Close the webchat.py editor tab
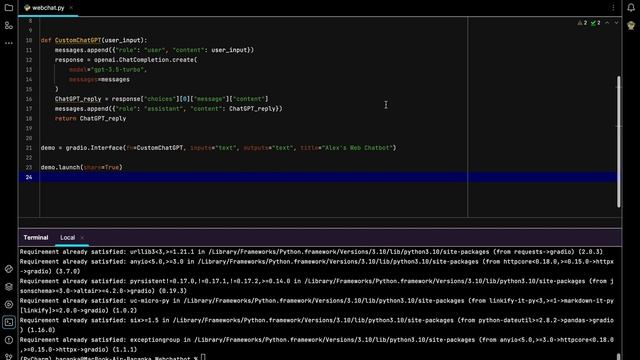This screenshot has height=360, width=640. pyautogui.click(x=71, y=8)
